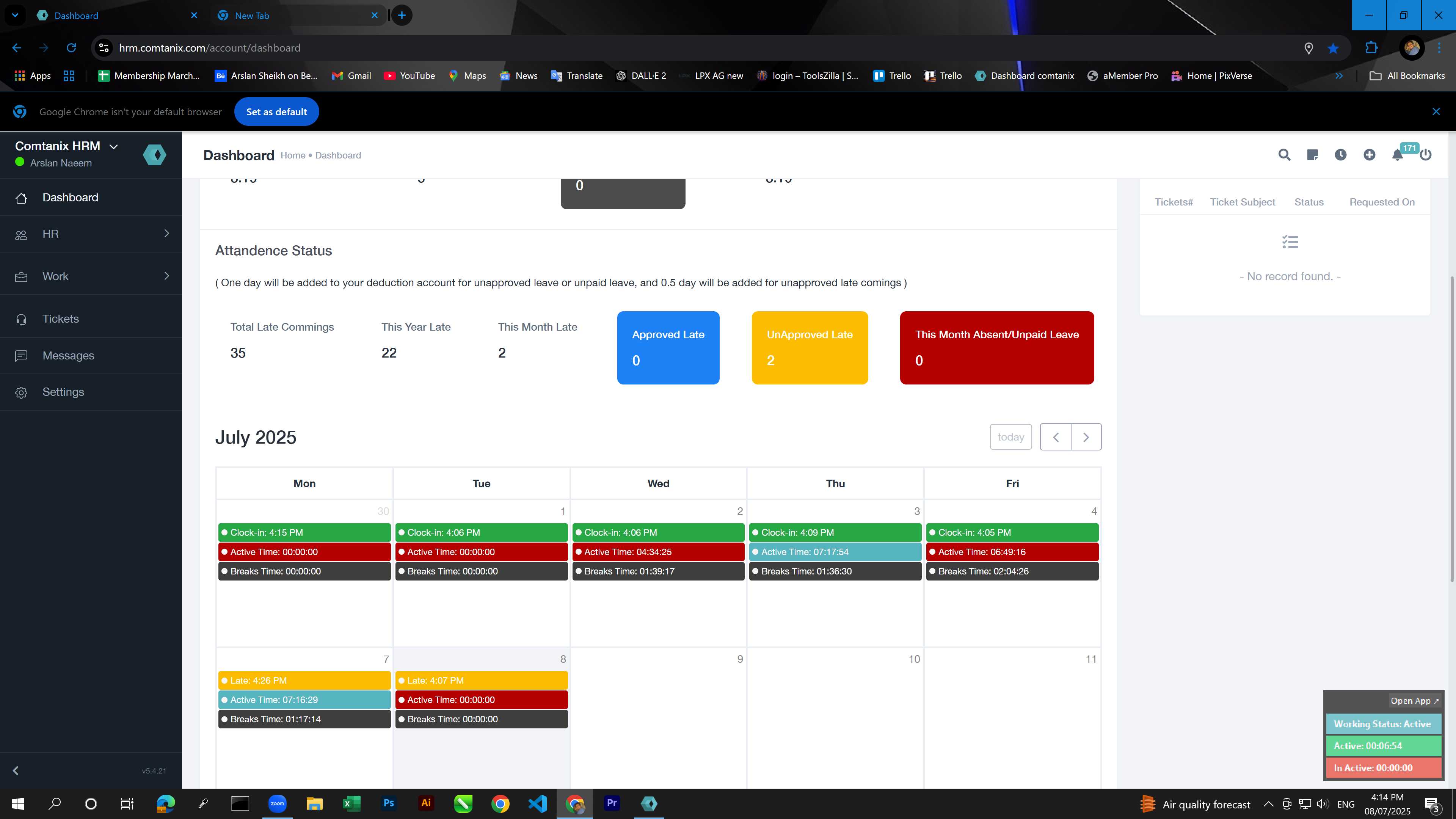The width and height of the screenshot is (1456, 819).
Task: Open Visual Studio Code from taskbar
Action: 538,803
